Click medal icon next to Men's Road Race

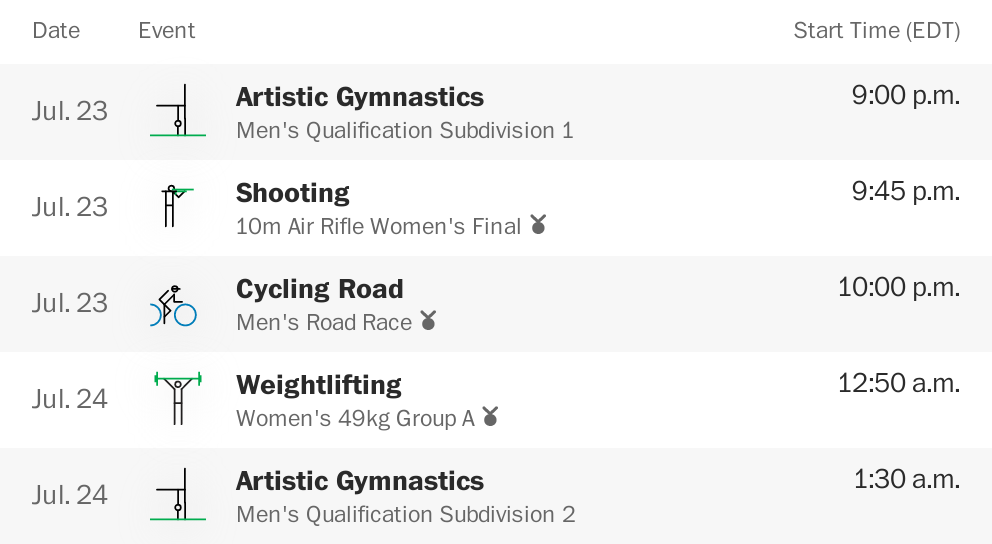[429, 321]
